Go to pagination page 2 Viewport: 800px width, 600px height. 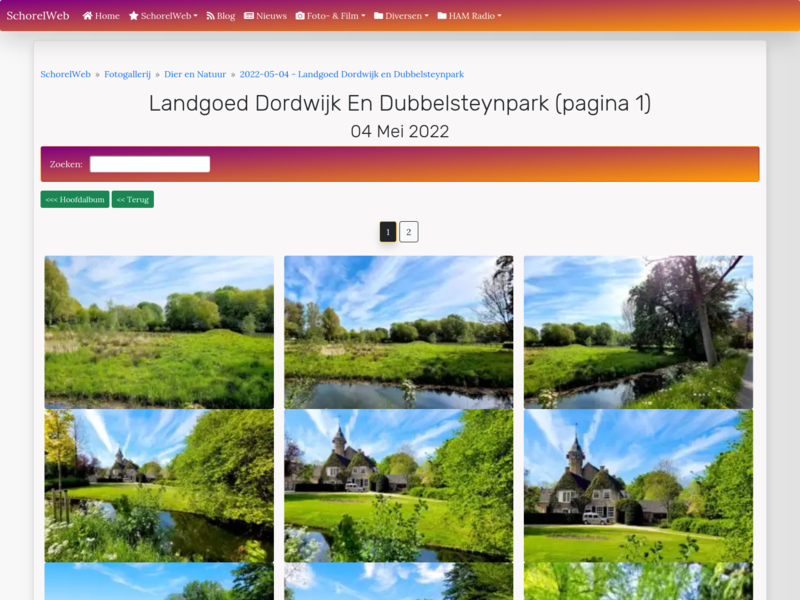coord(409,232)
